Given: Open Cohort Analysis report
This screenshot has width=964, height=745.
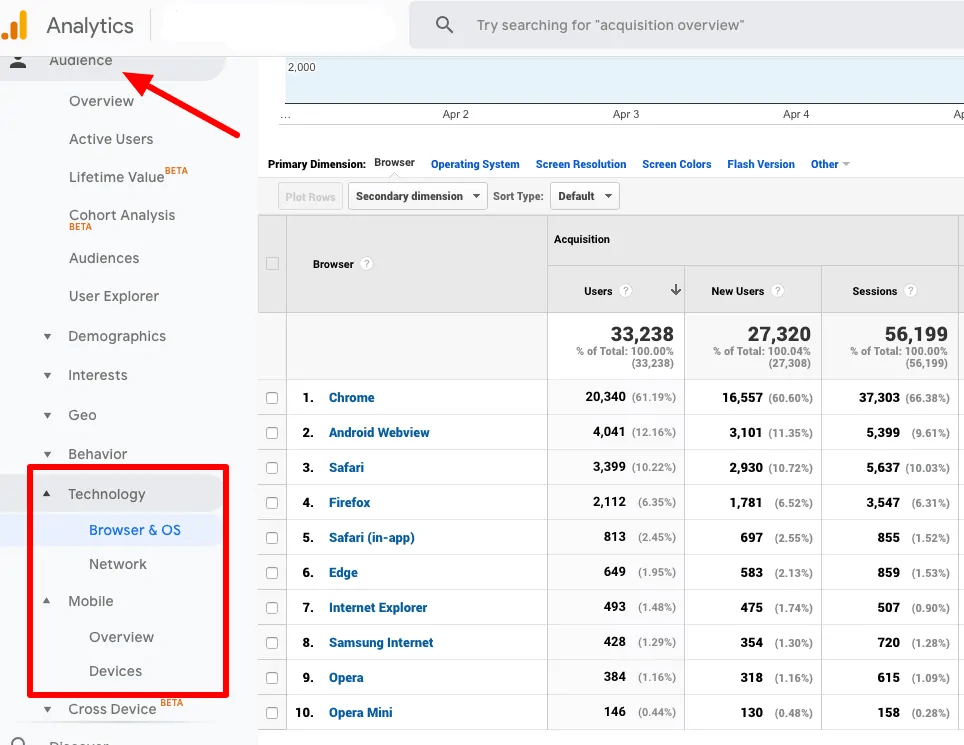Looking at the screenshot, I should tap(122, 215).
